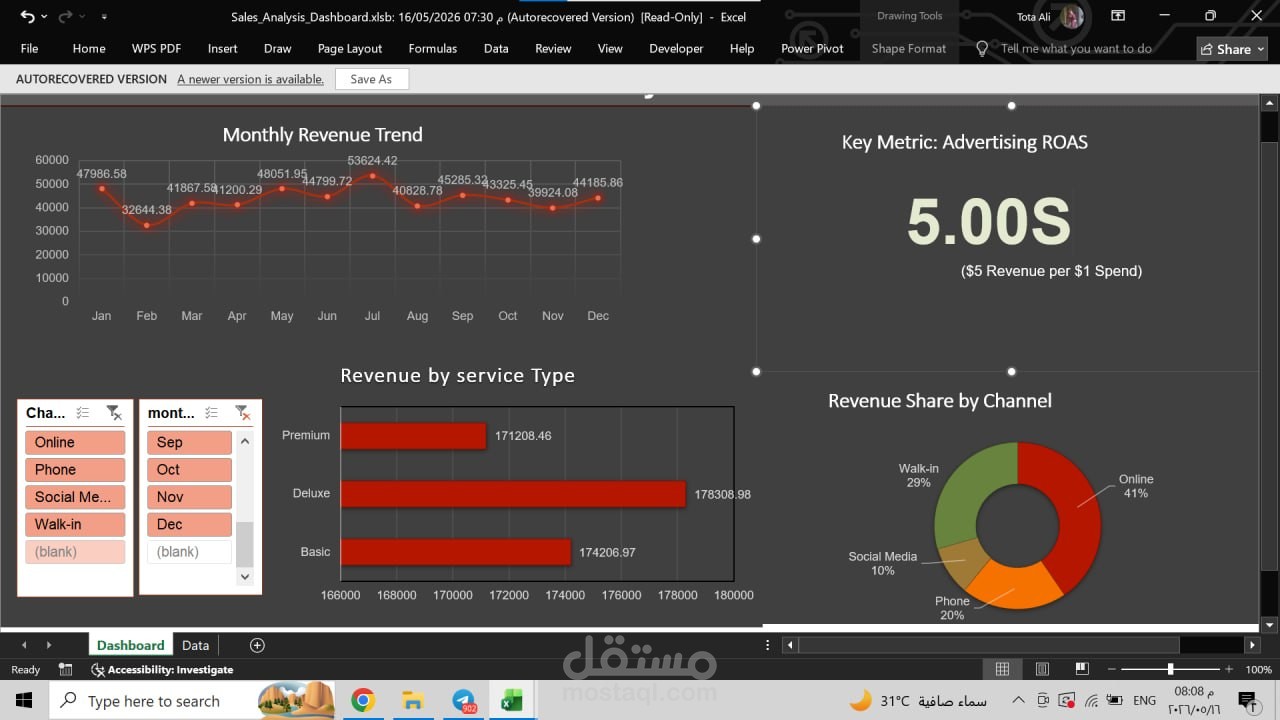
Task: Clear filter on Channel slicer
Action: click(x=114, y=412)
